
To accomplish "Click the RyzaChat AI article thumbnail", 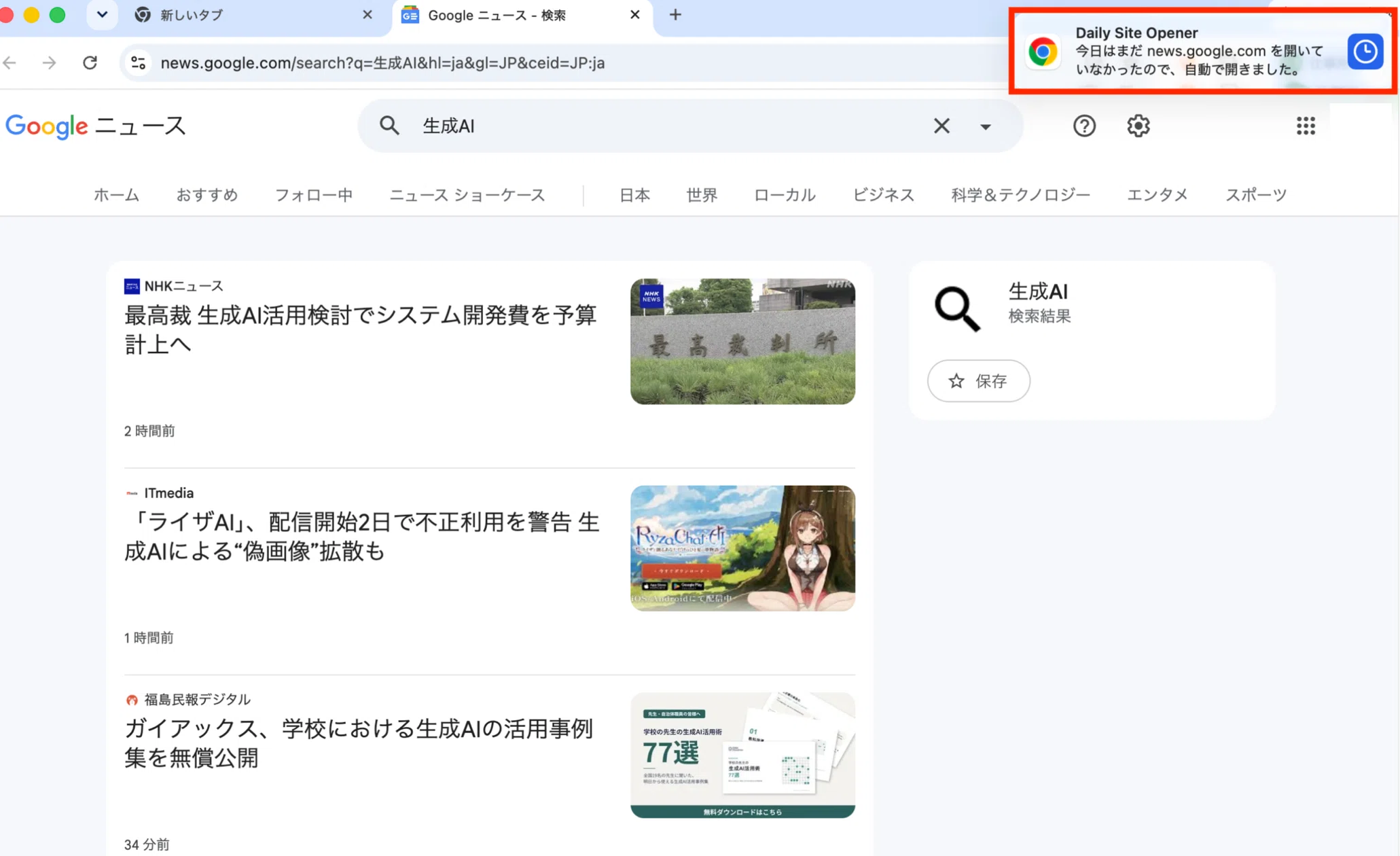I will [742, 548].
